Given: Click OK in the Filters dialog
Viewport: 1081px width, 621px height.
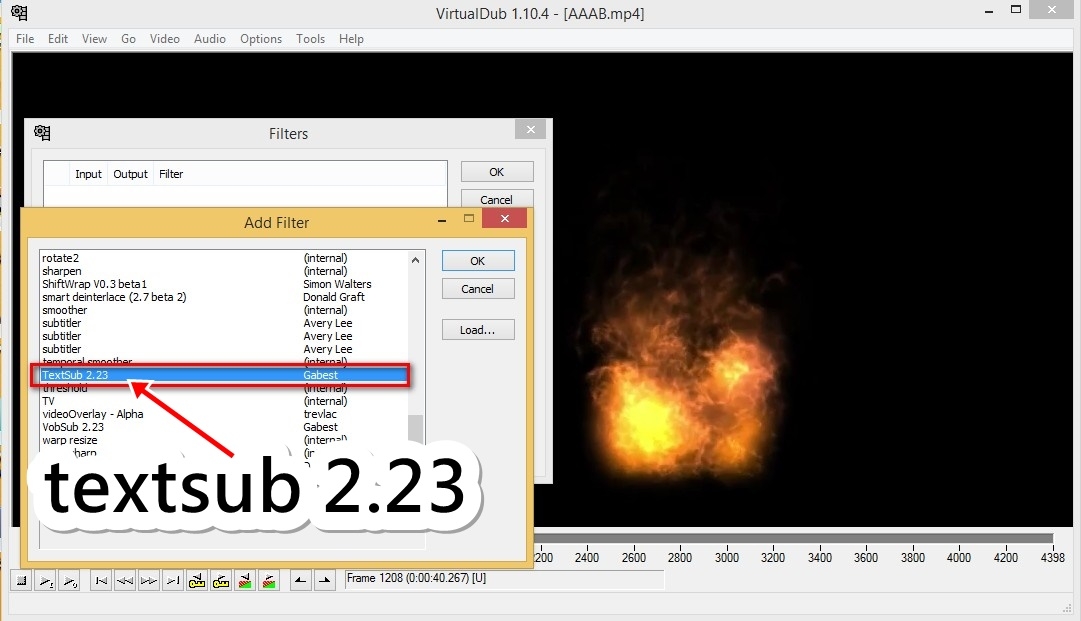Looking at the screenshot, I should (x=497, y=172).
